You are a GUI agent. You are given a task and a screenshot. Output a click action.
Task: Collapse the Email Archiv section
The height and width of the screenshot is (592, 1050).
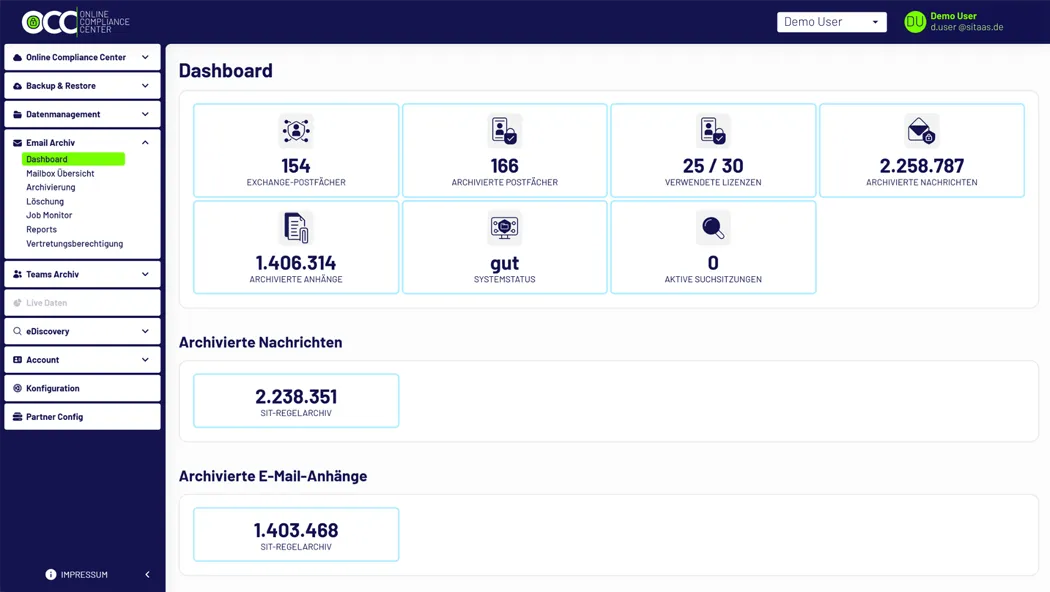[x=82, y=142]
